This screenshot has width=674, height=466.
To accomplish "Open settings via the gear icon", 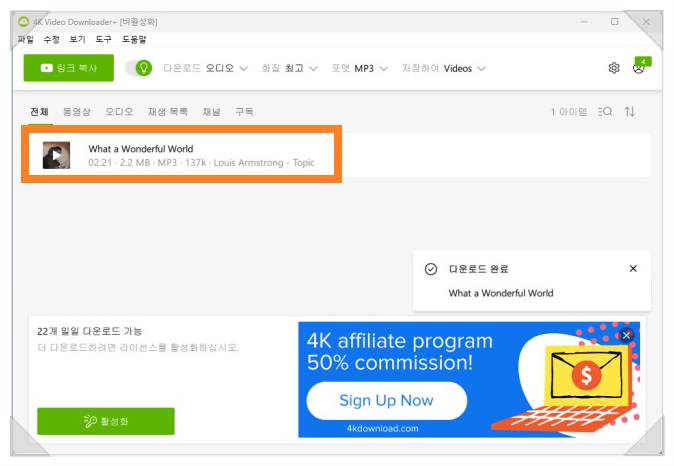I will click(x=614, y=68).
